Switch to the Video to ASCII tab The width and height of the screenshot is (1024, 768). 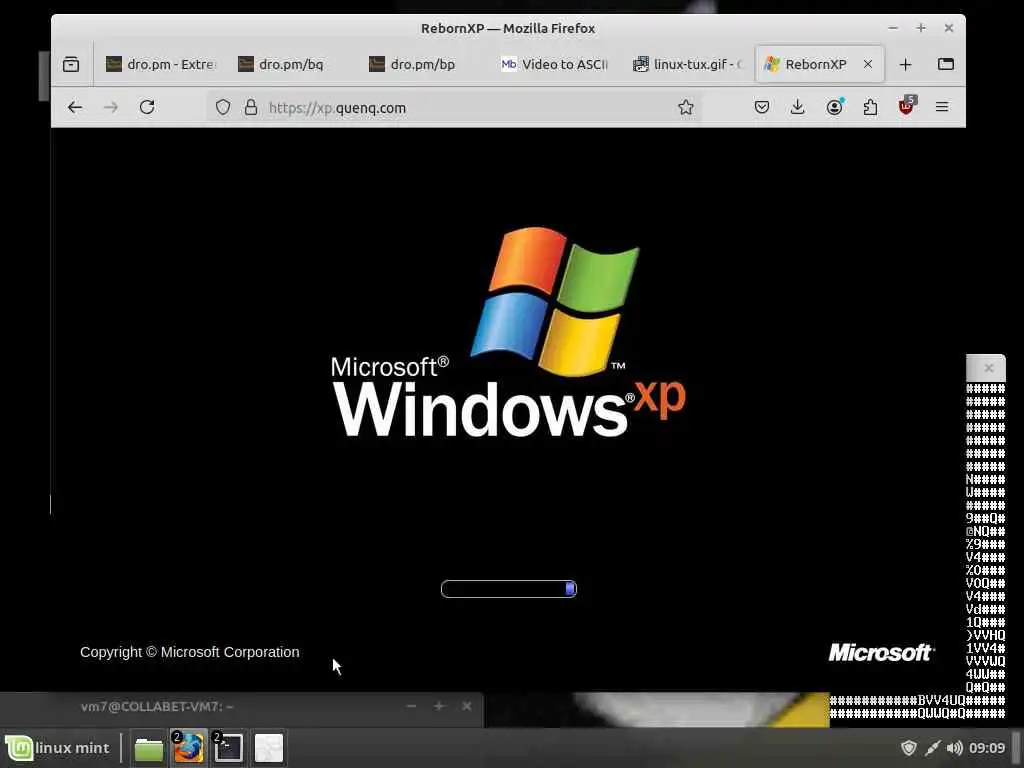point(555,64)
